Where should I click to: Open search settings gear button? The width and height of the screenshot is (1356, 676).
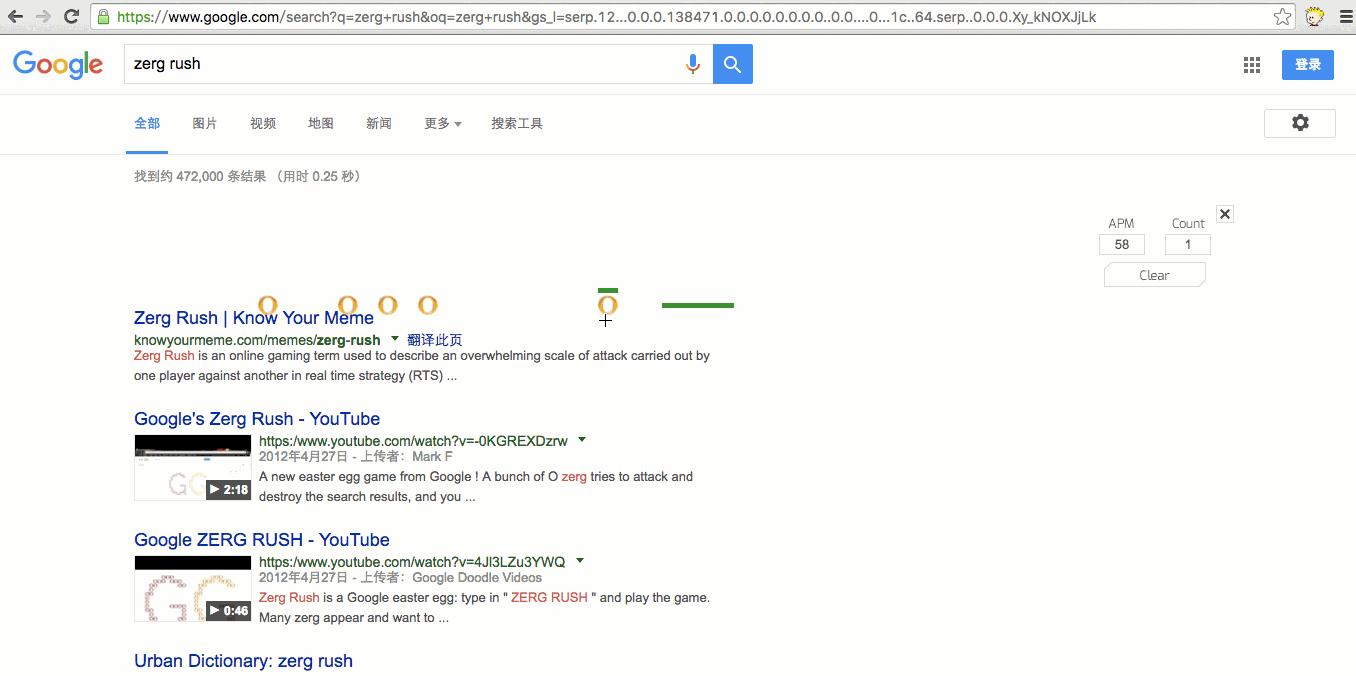[x=1300, y=123]
